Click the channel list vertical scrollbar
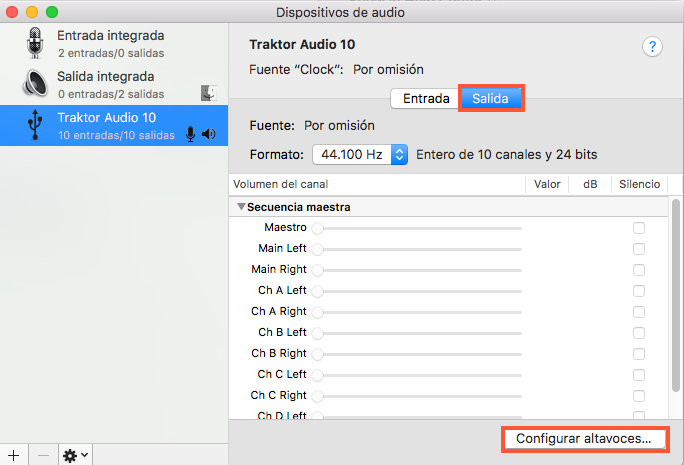Screen dimensions: 684x465 click(676, 295)
